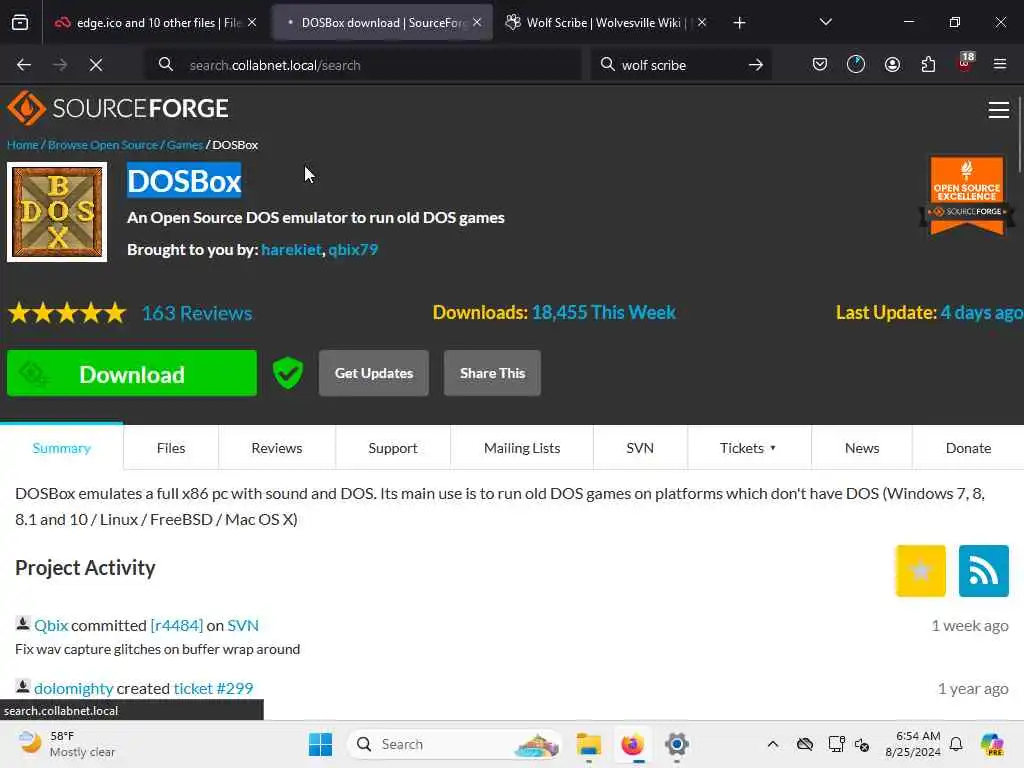Open the blue RSS feed icon

pos(984,571)
